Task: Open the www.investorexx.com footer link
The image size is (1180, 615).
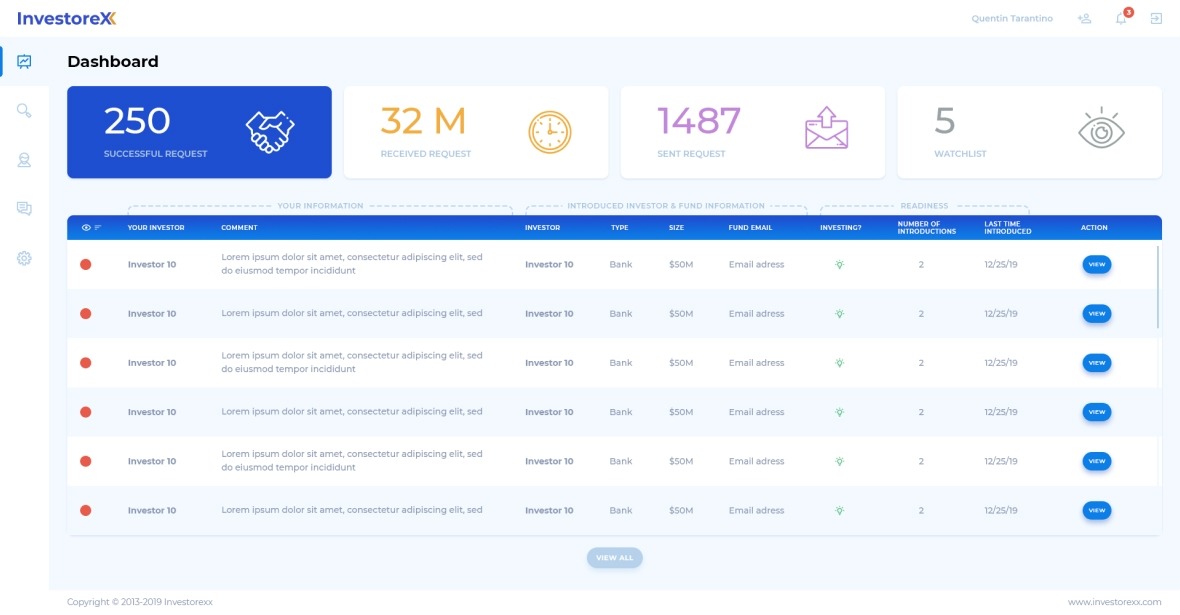Action: pos(1114,602)
